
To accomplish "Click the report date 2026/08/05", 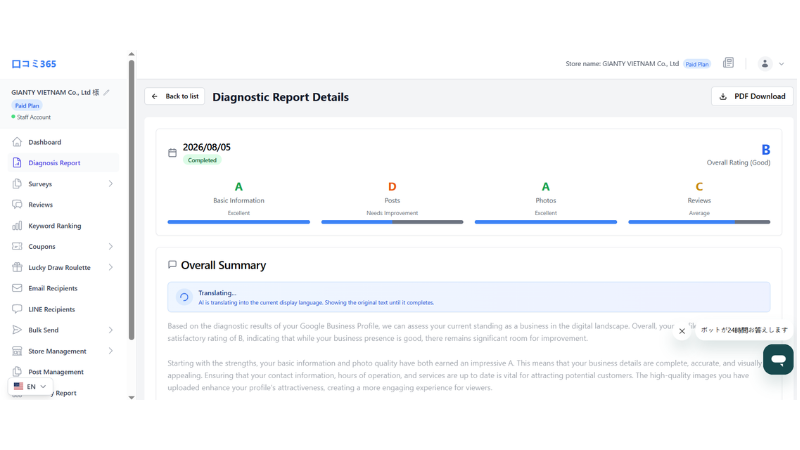I will click(x=207, y=147).
